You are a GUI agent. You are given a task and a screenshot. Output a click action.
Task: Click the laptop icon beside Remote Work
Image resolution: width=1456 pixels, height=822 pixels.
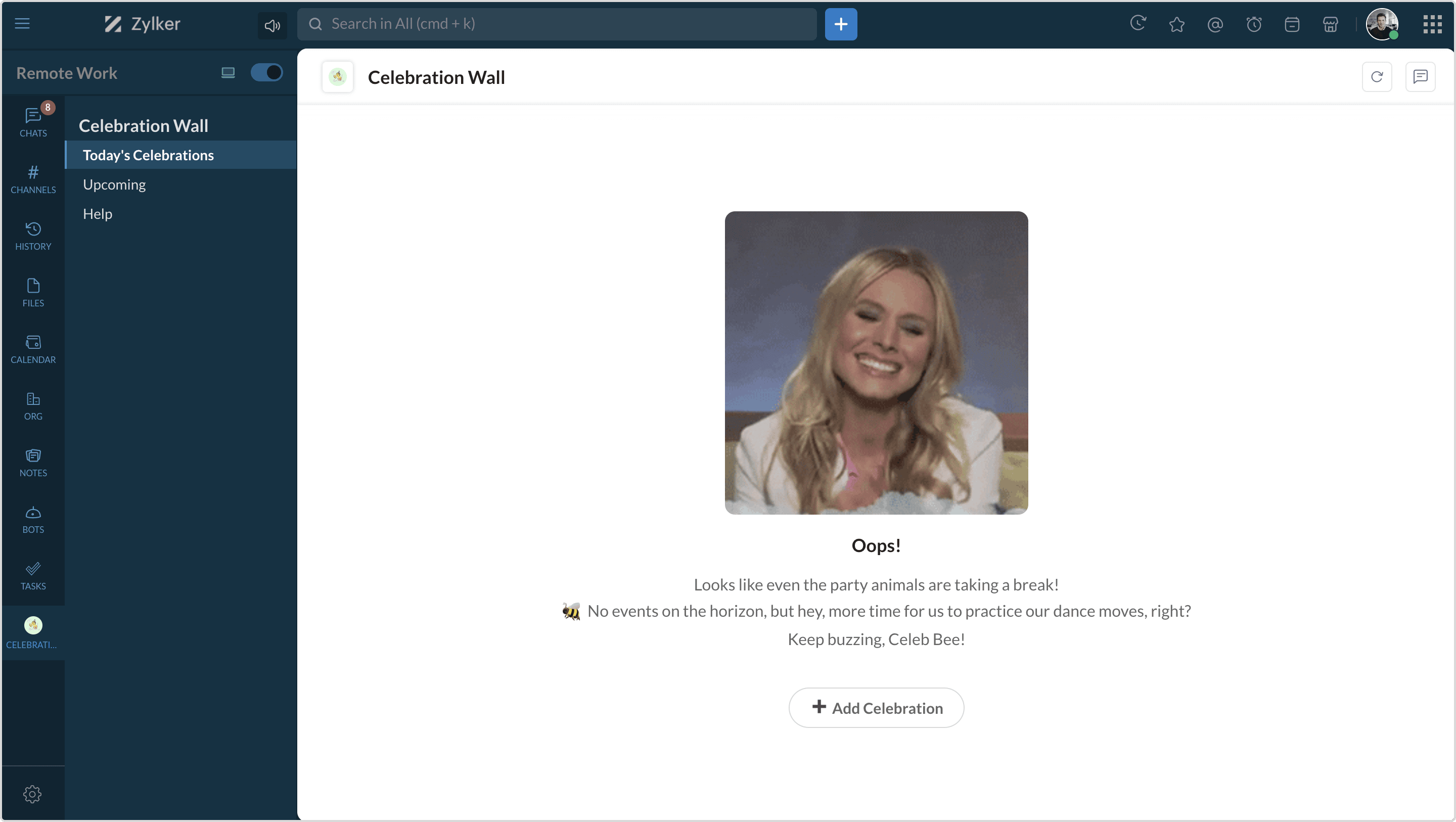[x=228, y=72]
